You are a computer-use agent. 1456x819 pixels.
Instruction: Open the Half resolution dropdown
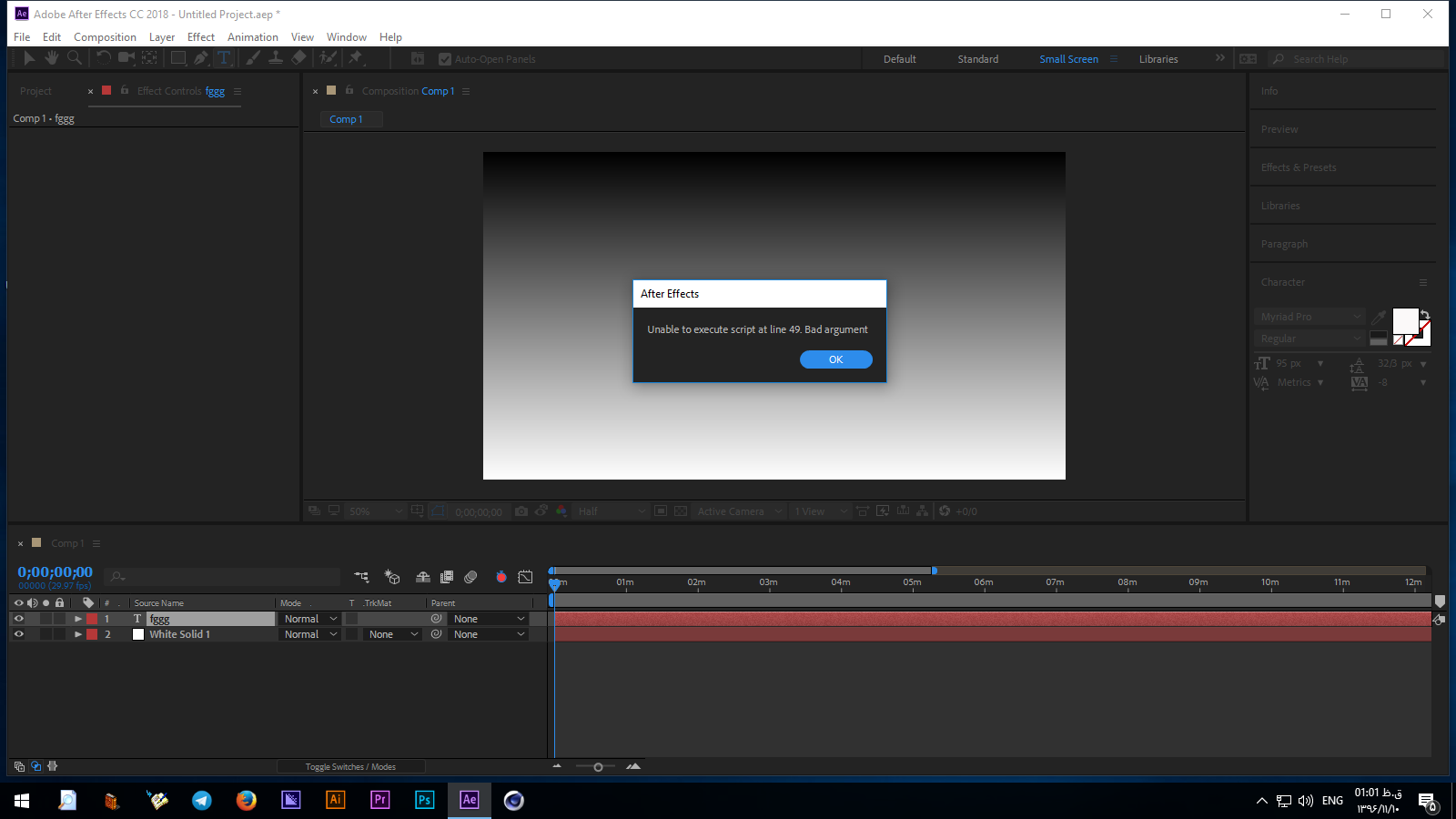point(611,511)
